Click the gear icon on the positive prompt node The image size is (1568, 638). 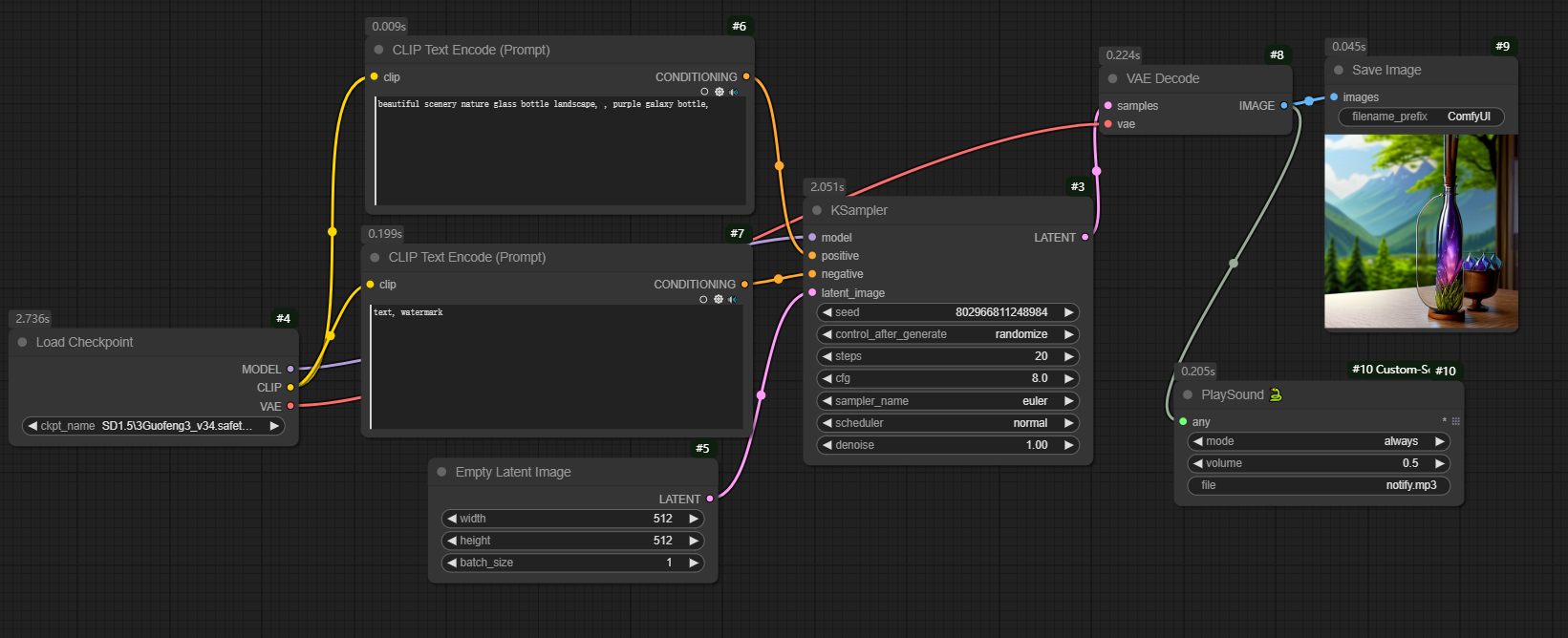[x=720, y=93]
